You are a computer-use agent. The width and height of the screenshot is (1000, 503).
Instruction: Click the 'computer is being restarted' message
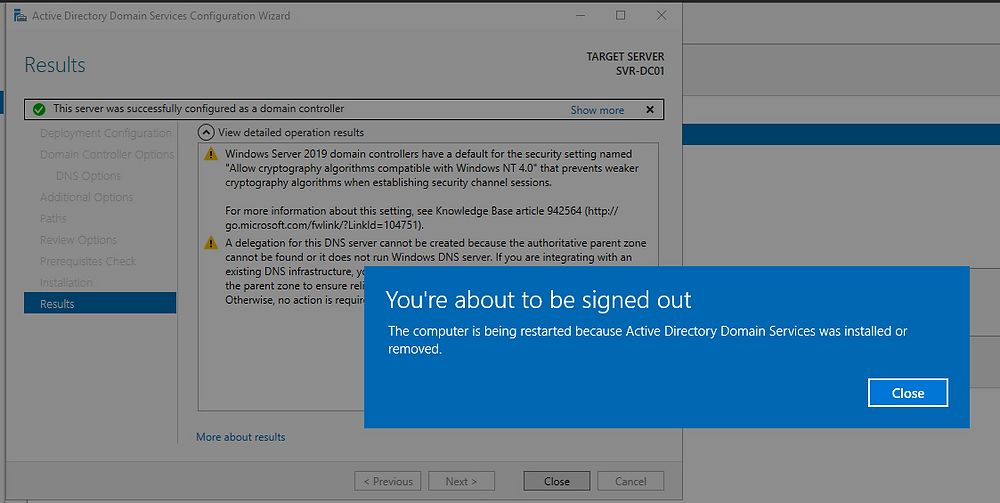coord(647,340)
